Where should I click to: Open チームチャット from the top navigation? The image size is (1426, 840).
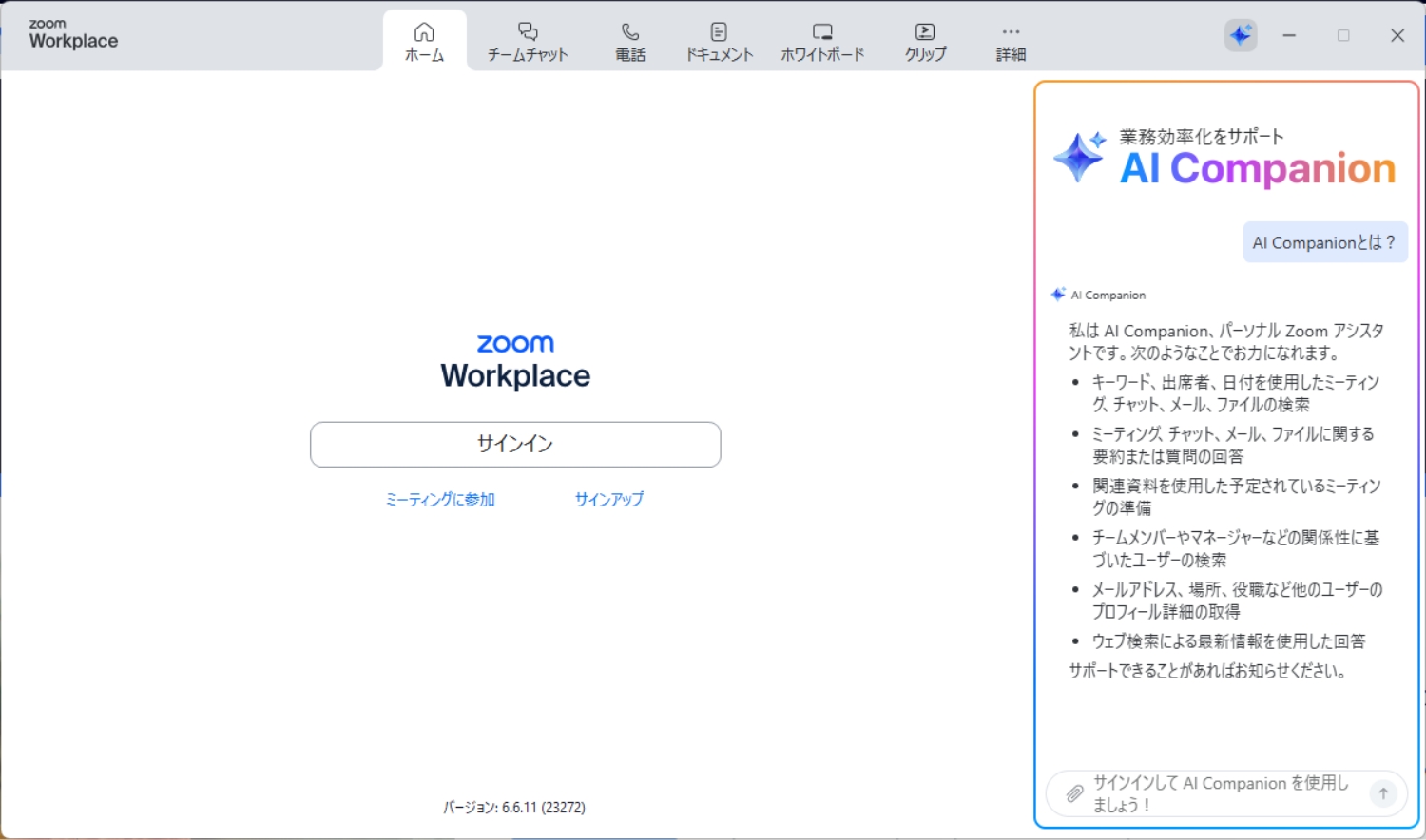pyautogui.click(x=527, y=40)
